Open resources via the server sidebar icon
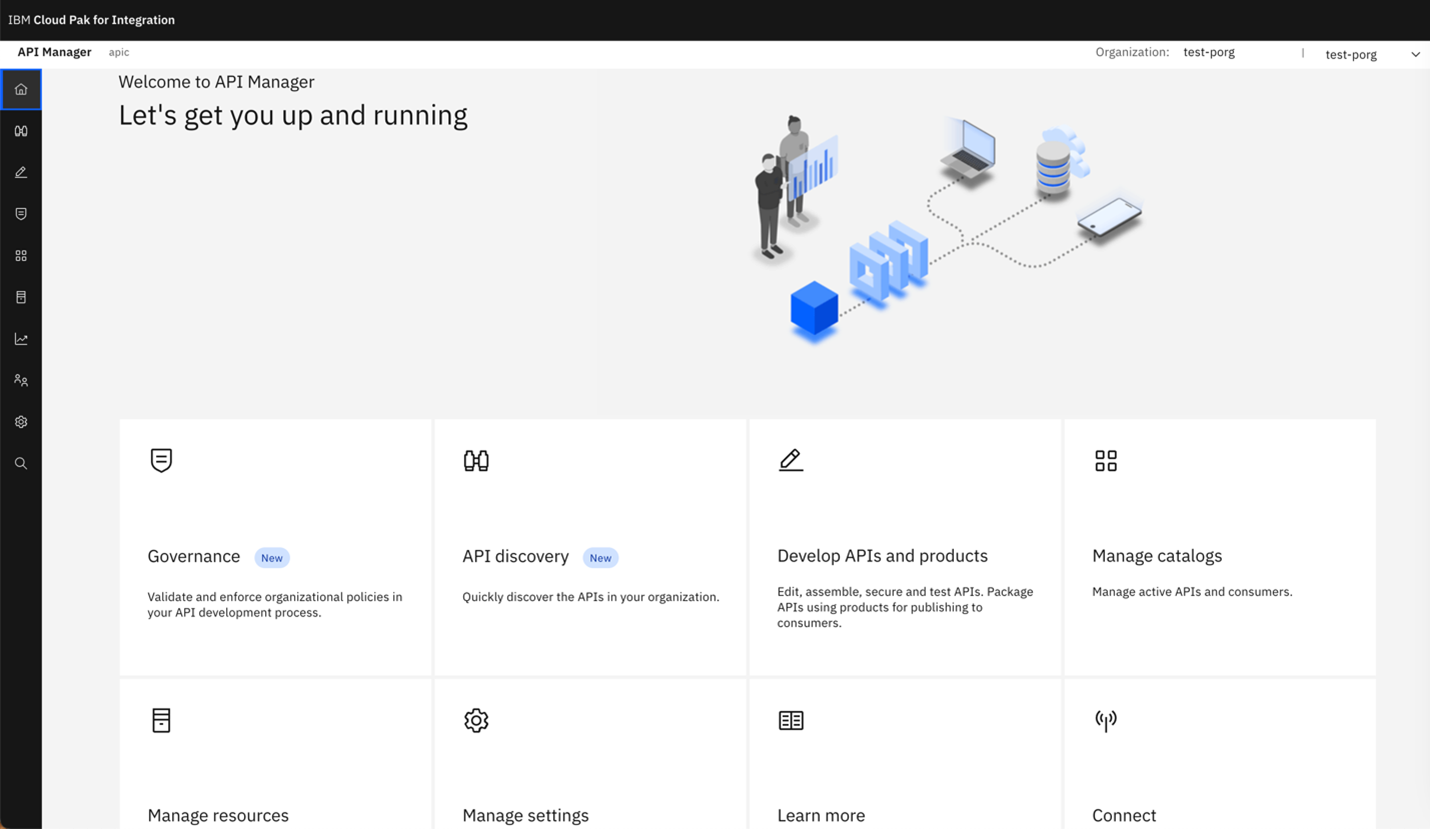 (21, 296)
